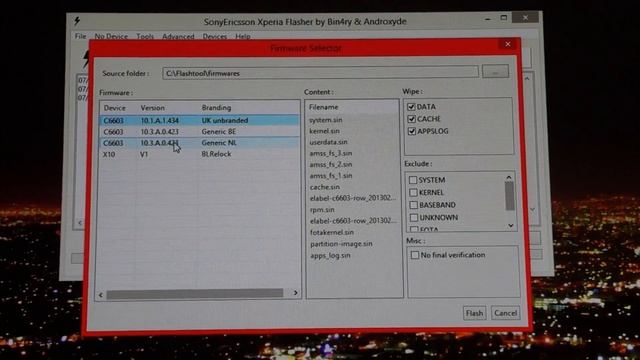The height and width of the screenshot is (360, 640).
Task: Enable No final verification option
Action: pyautogui.click(x=415, y=255)
